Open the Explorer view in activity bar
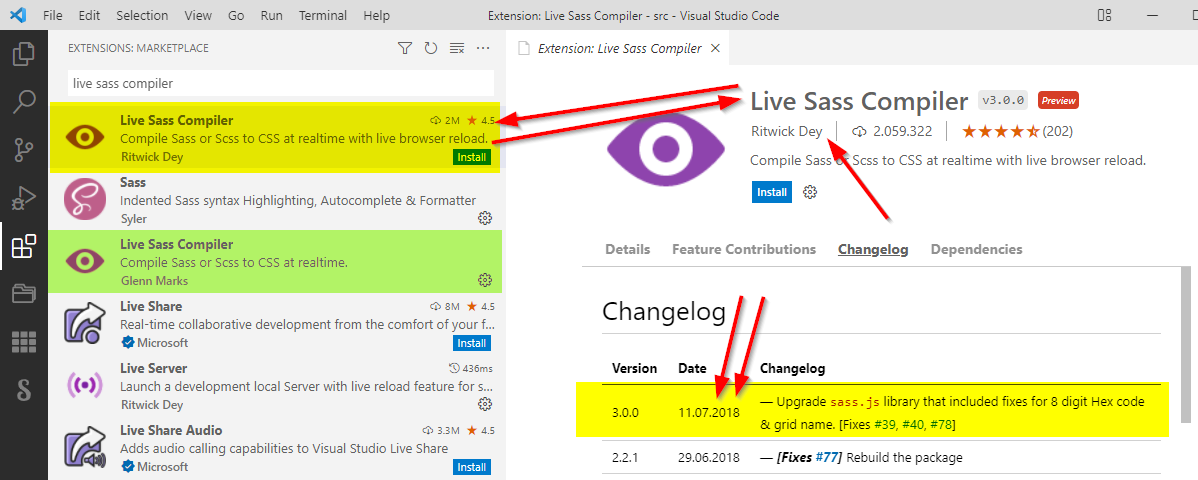Screen dimensions: 1198x480 pos(24,54)
